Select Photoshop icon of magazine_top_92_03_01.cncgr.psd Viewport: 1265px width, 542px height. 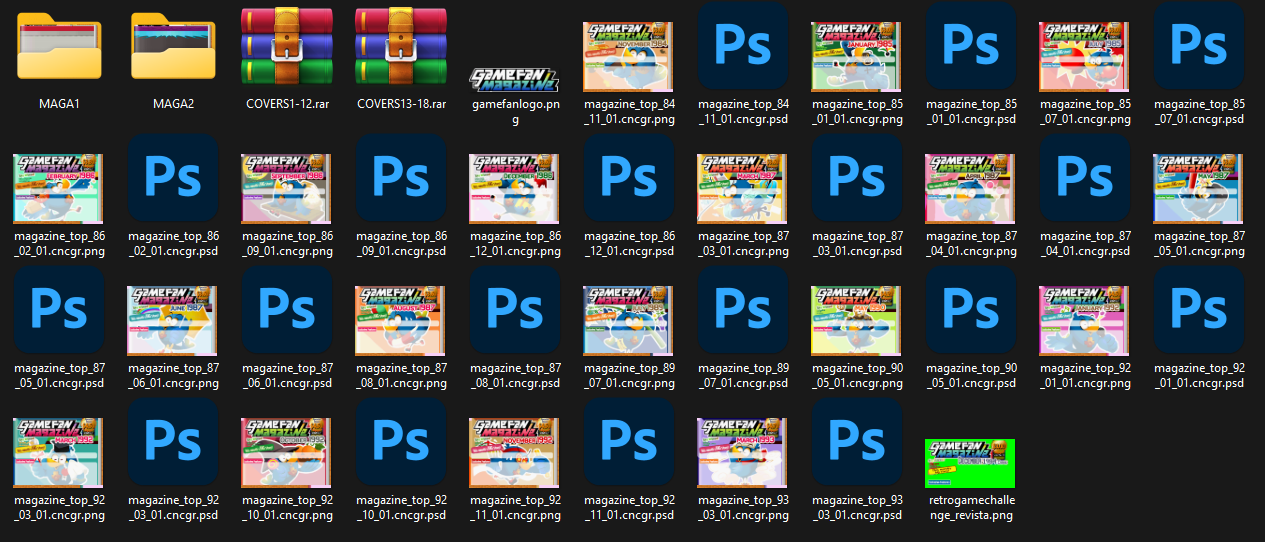(173, 442)
